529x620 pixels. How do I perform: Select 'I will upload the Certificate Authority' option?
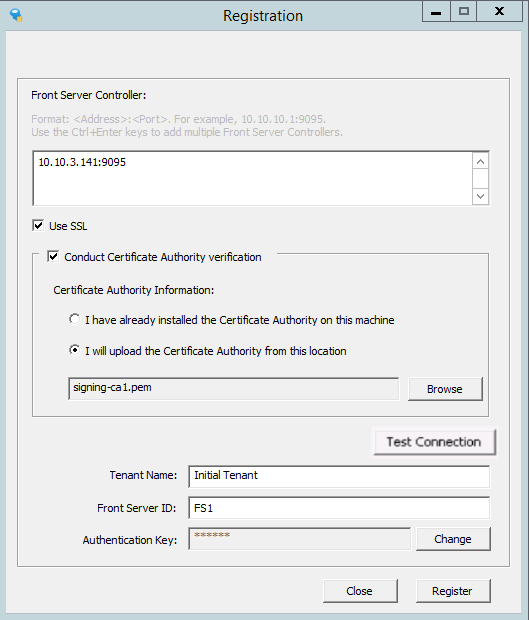74,350
